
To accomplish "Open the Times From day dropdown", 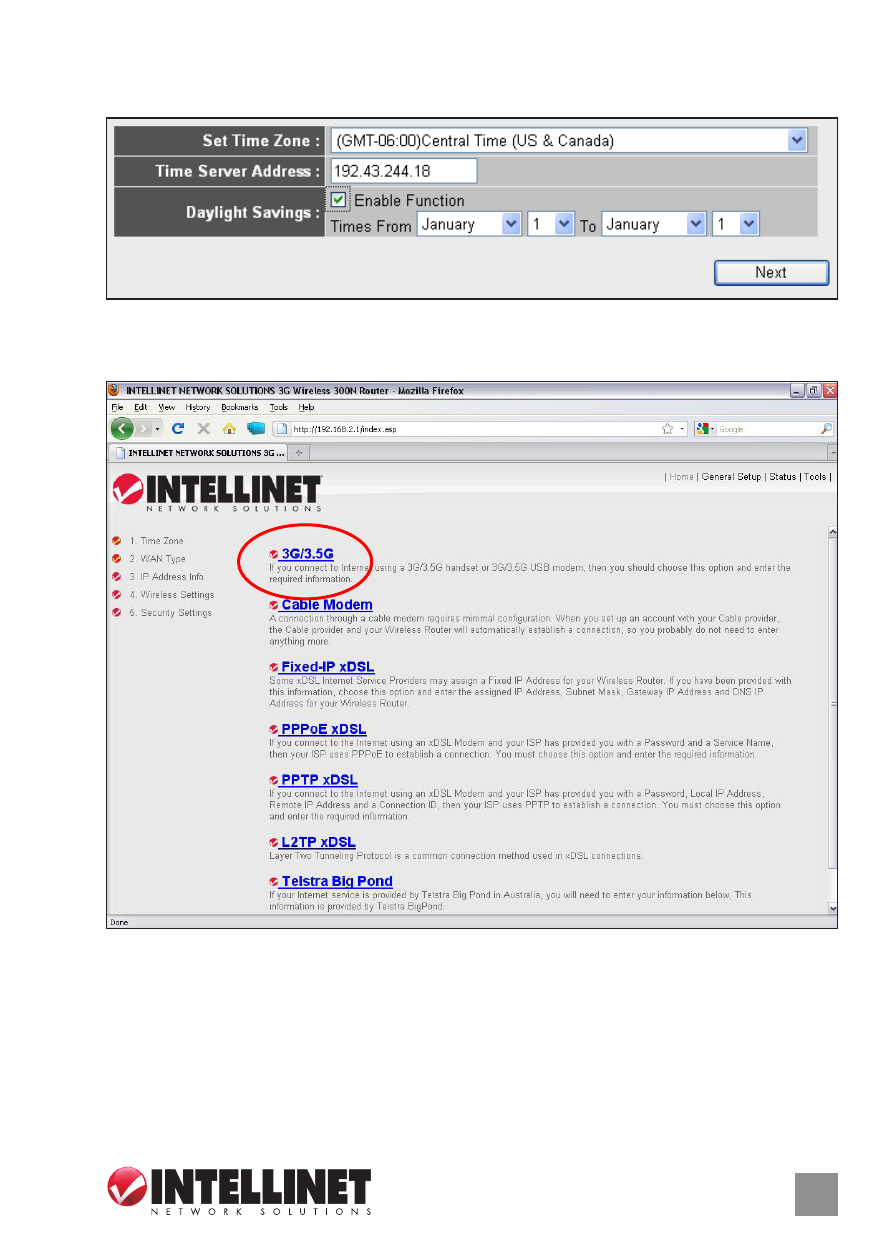I will 550,224.
